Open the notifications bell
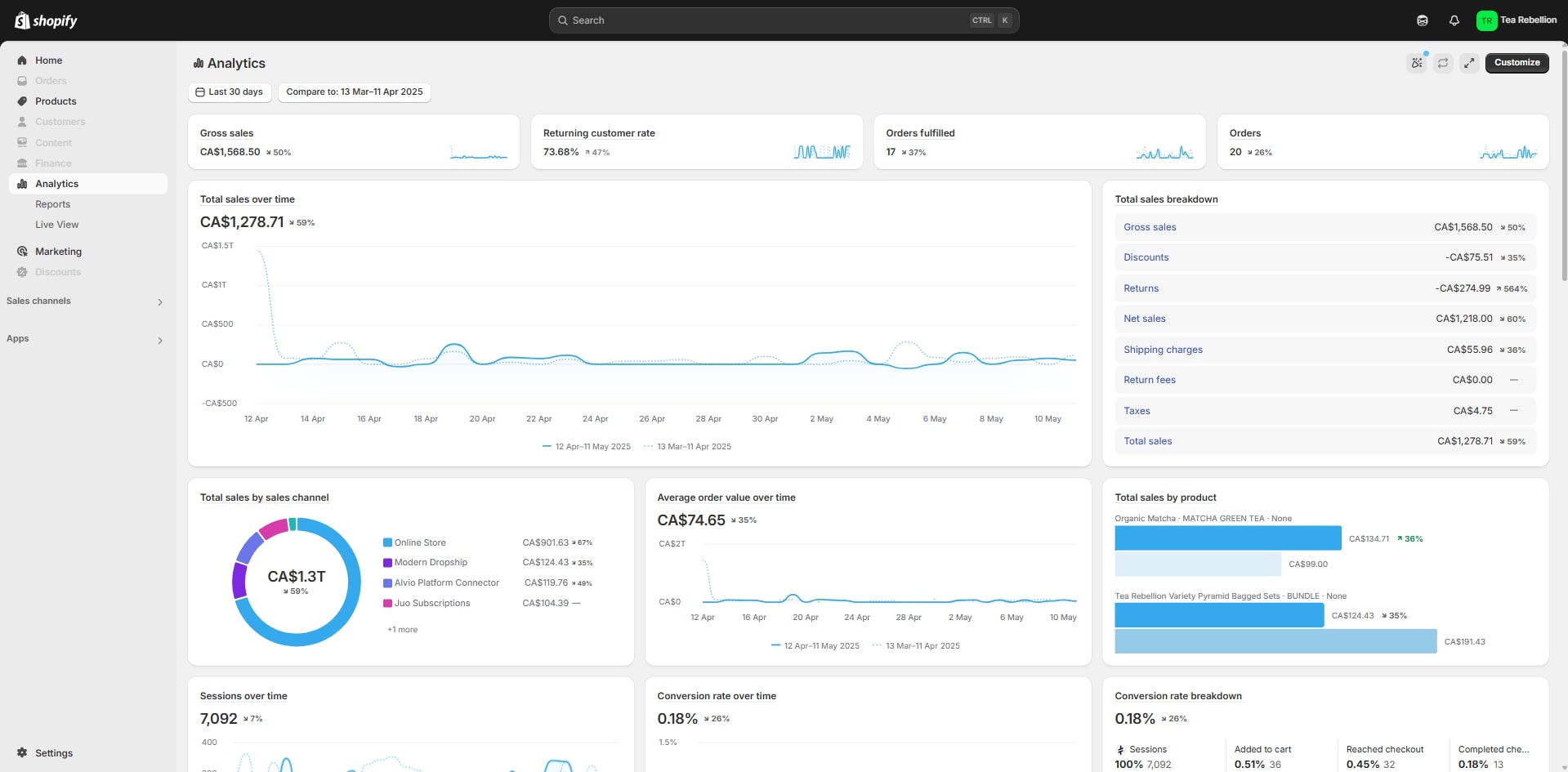 [x=1454, y=20]
